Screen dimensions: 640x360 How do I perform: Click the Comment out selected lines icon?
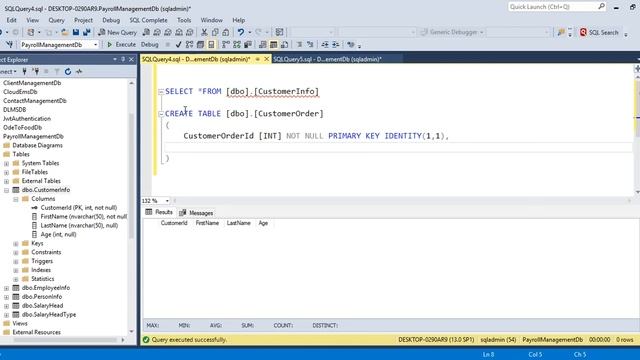click(299, 44)
